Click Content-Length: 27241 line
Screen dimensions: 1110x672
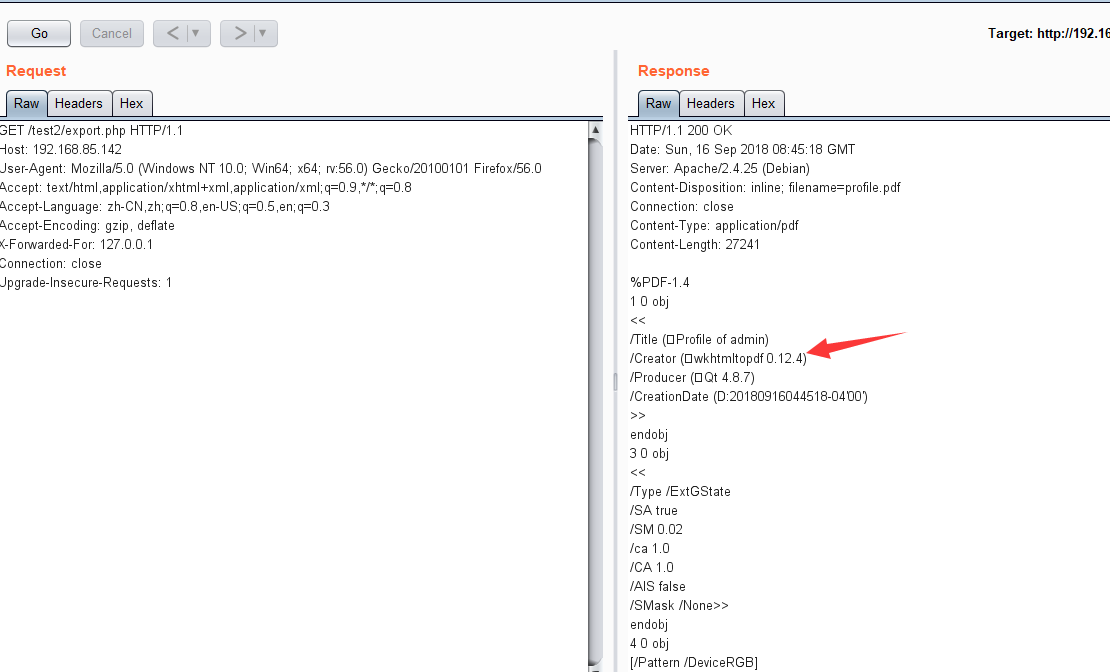coord(694,244)
